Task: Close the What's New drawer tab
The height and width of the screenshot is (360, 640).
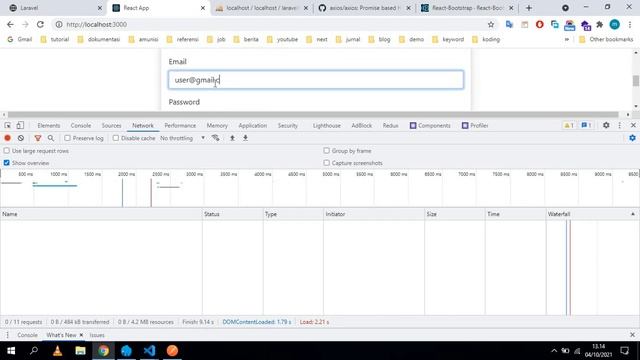Action: tap(81, 335)
